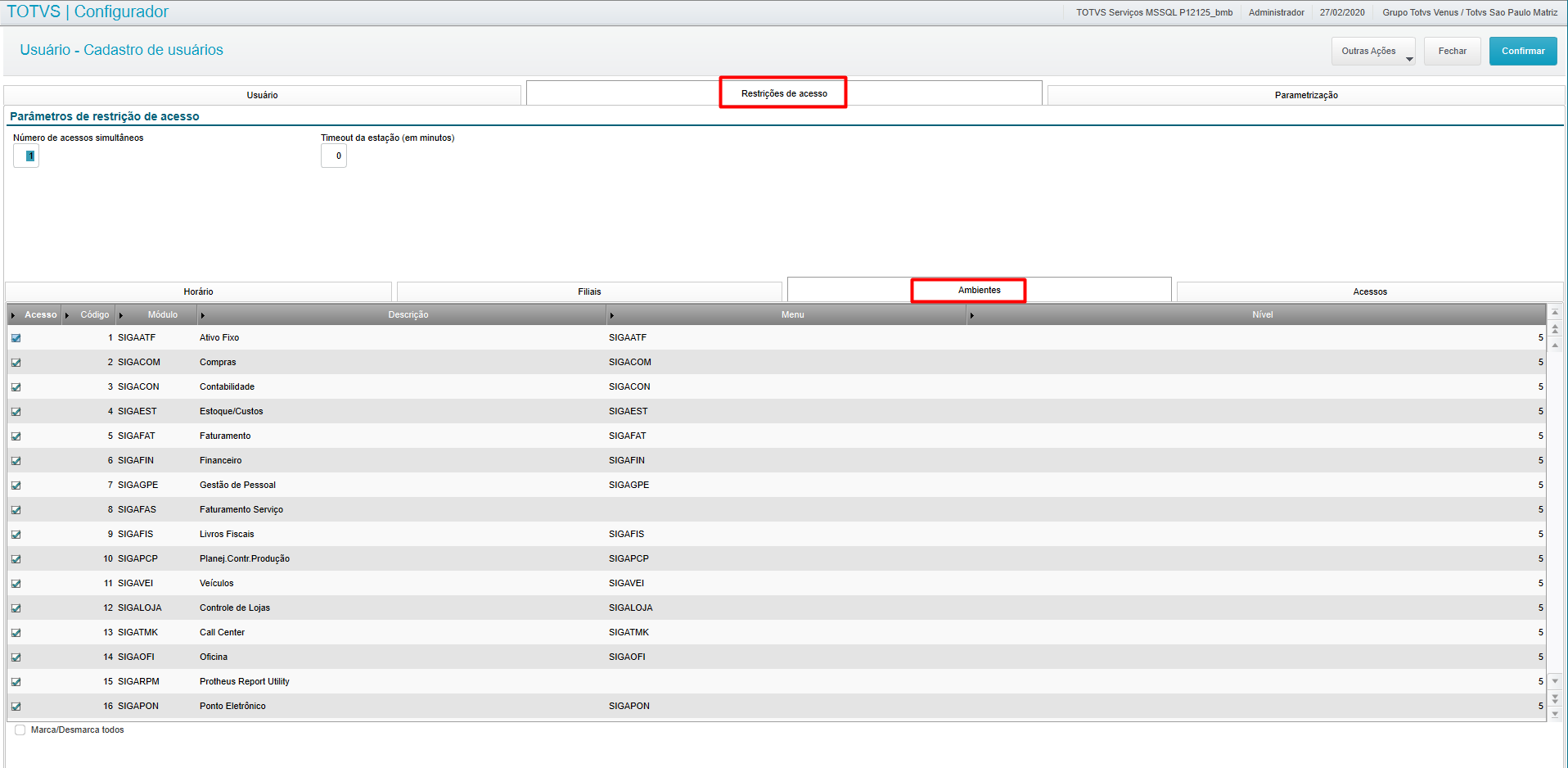The height and width of the screenshot is (768, 1568).
Task: Sort by the Acesso column header
Action: 36,314
